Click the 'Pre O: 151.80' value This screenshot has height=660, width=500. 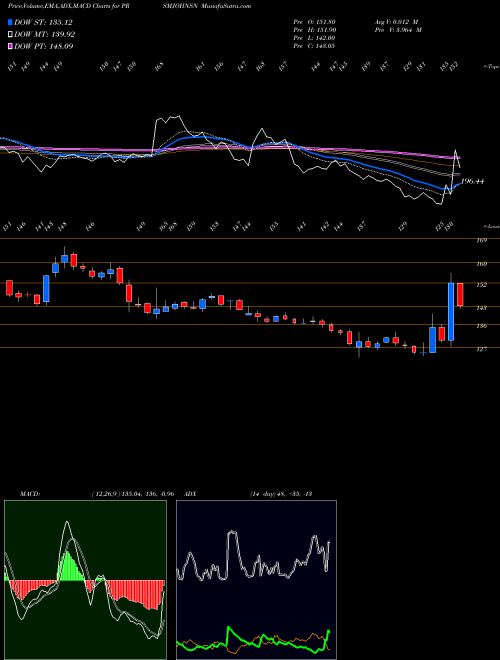tap(314, 22)
